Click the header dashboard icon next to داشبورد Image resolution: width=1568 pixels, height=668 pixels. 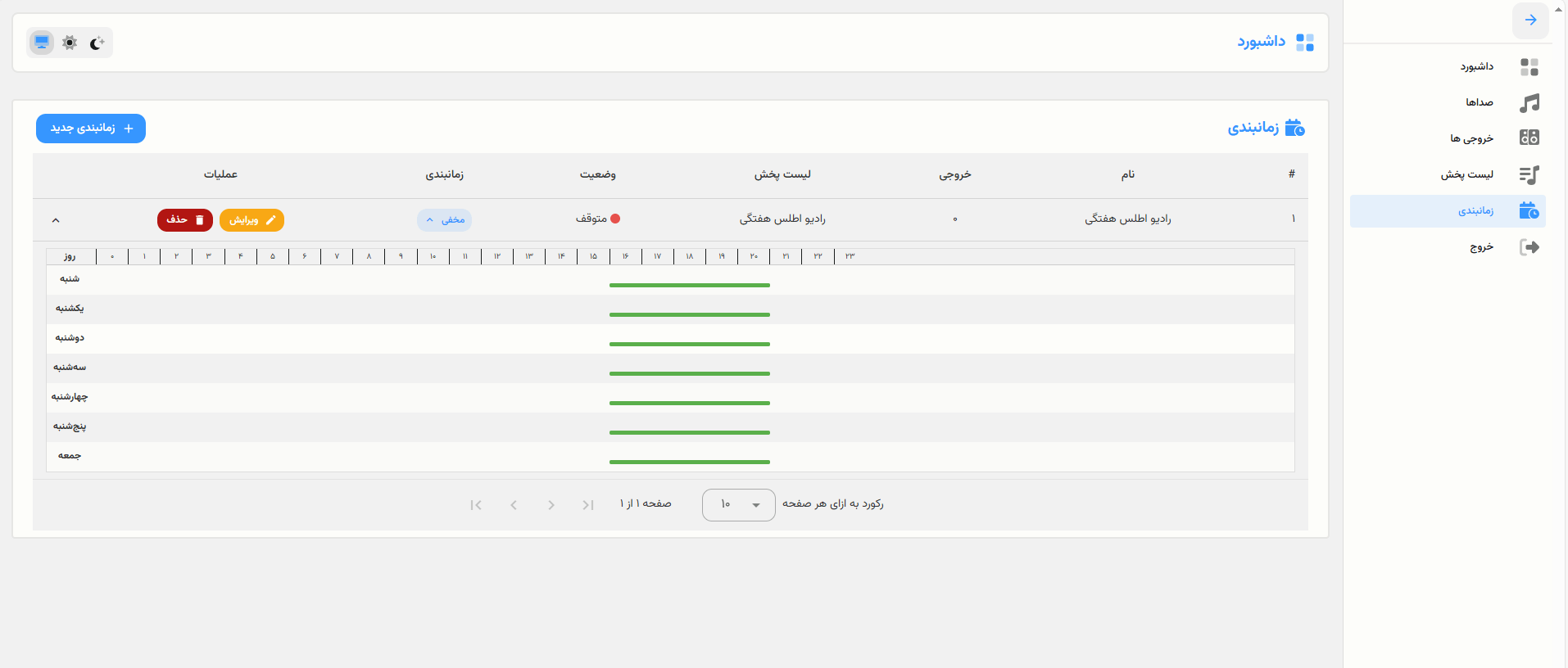[x=1305, y=43]
